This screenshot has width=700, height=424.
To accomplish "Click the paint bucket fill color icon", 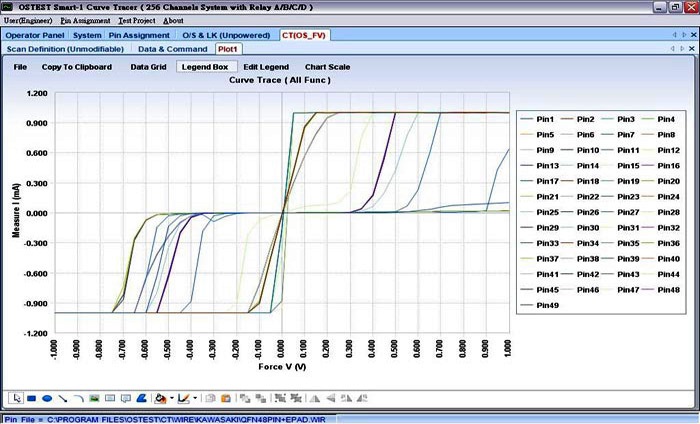I will tap(161, 398).
